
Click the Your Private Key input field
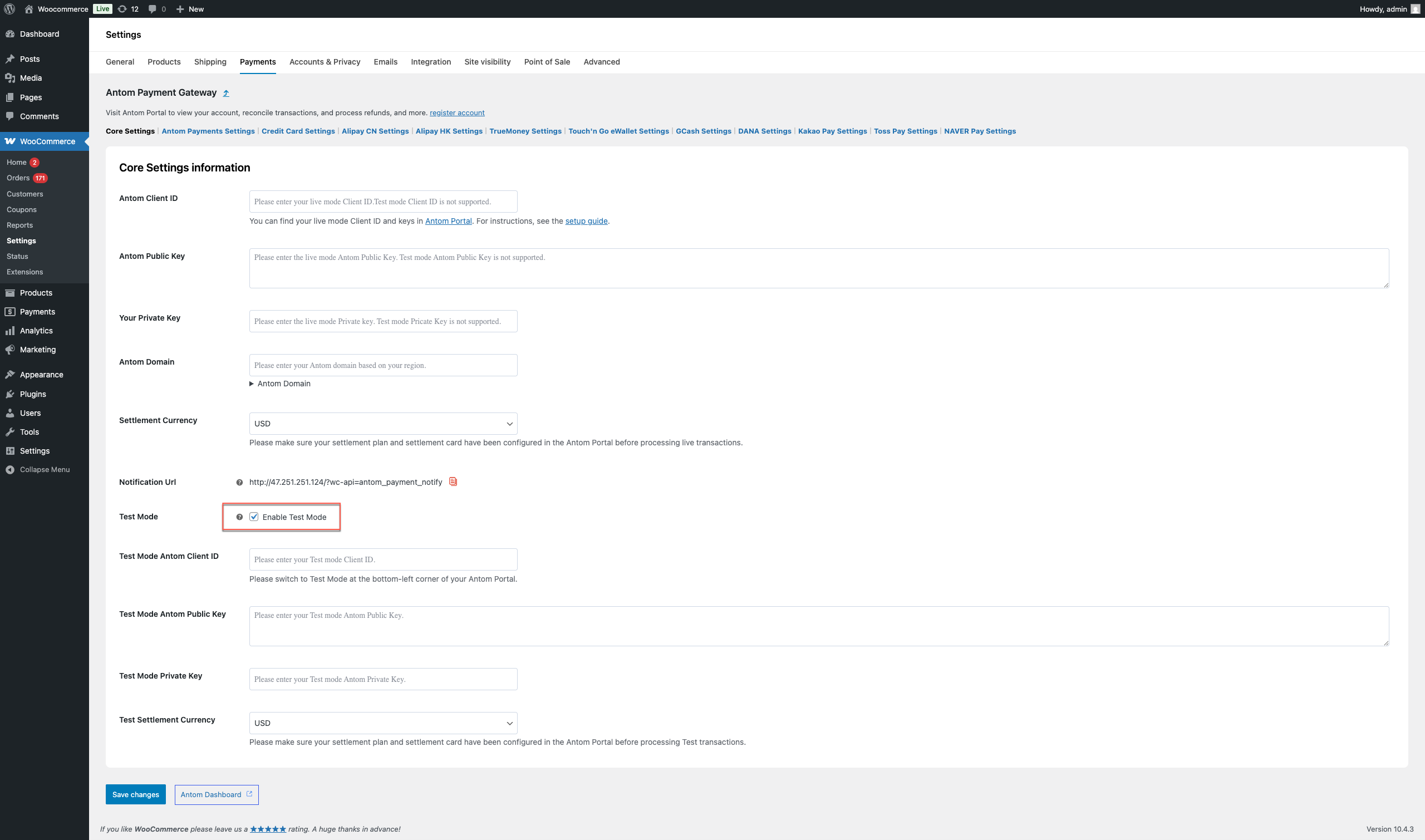pos(383,321)
